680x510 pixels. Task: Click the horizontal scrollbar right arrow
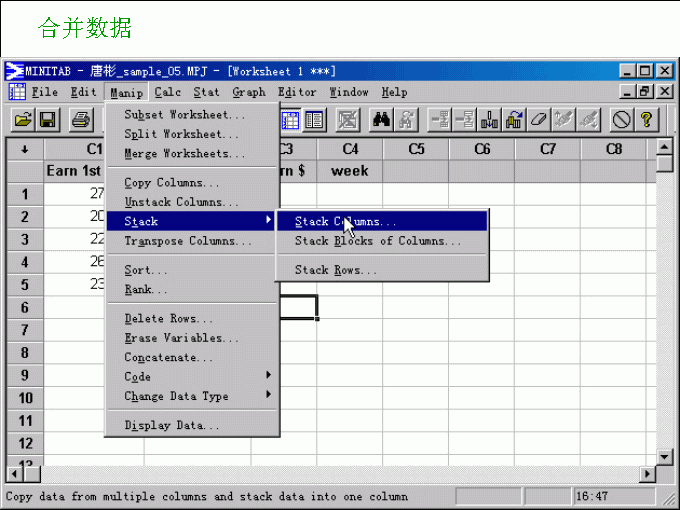[648, 473]
